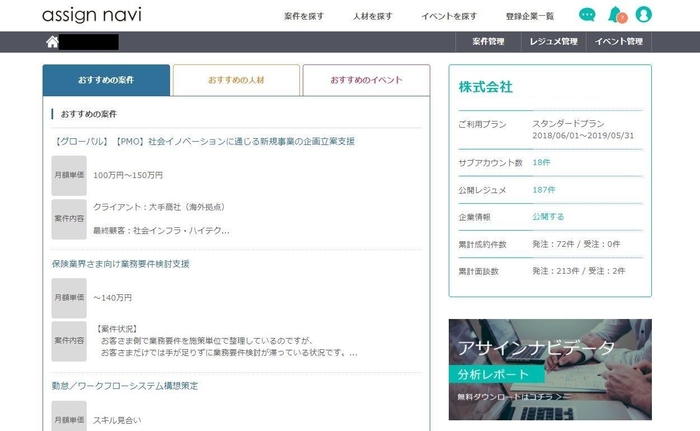Switch to the おすすめの人材 tab

coord(236,80)
